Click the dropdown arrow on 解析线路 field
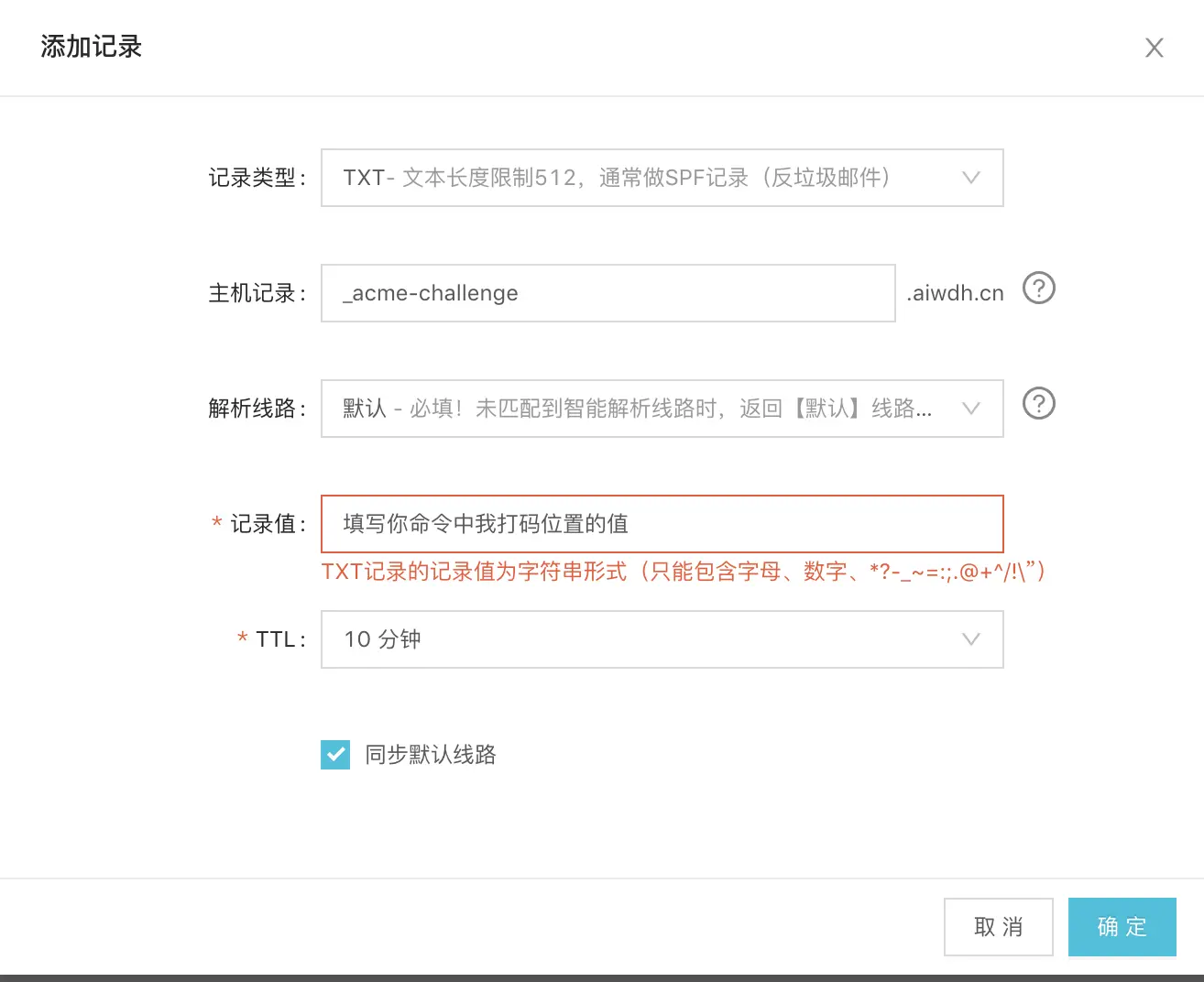The height and width of the screenshot is (982, 1204). pyautogui.click(x=971, y=409)
